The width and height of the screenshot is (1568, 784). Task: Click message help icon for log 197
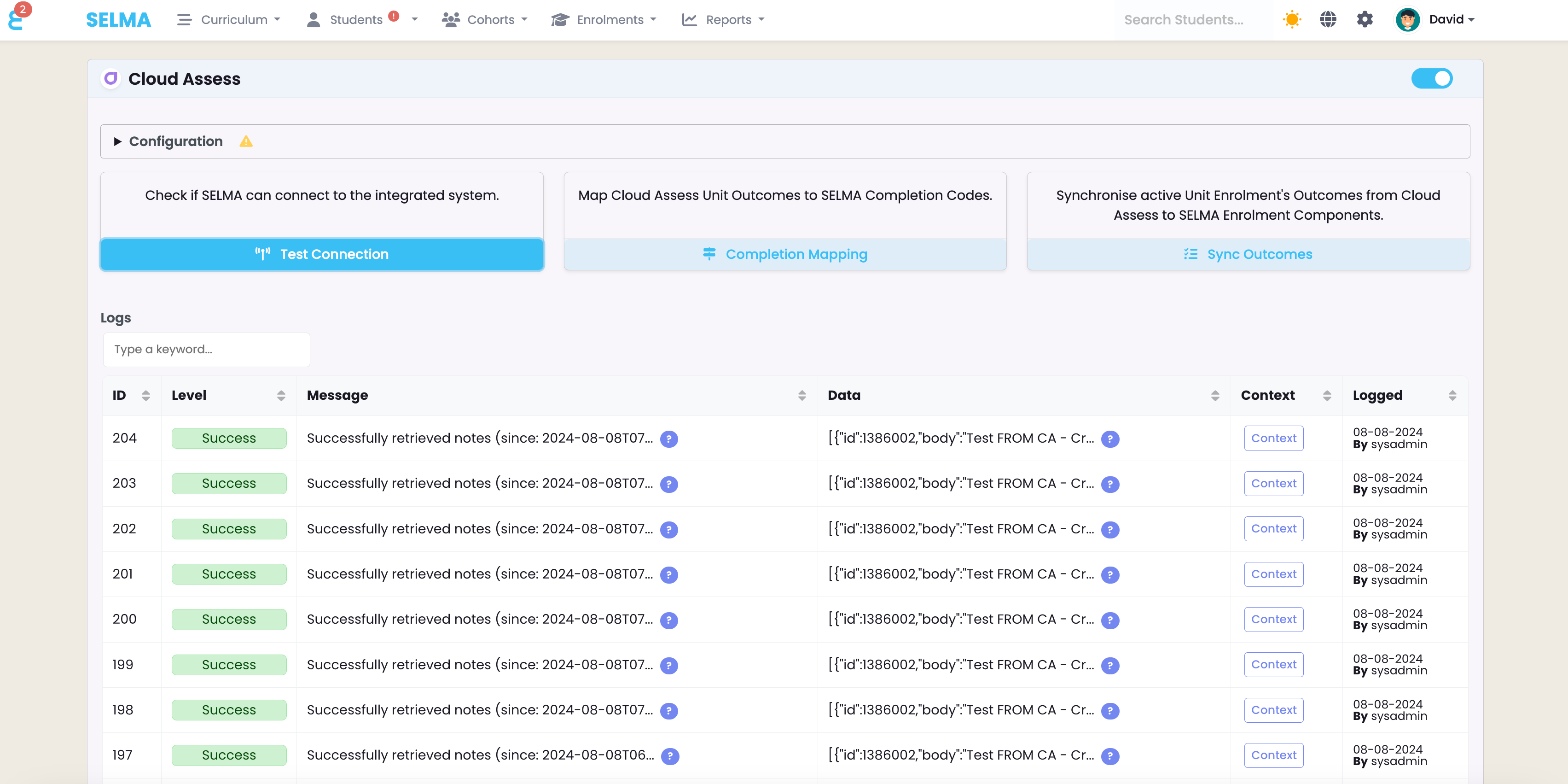click(x=670, y=756)
